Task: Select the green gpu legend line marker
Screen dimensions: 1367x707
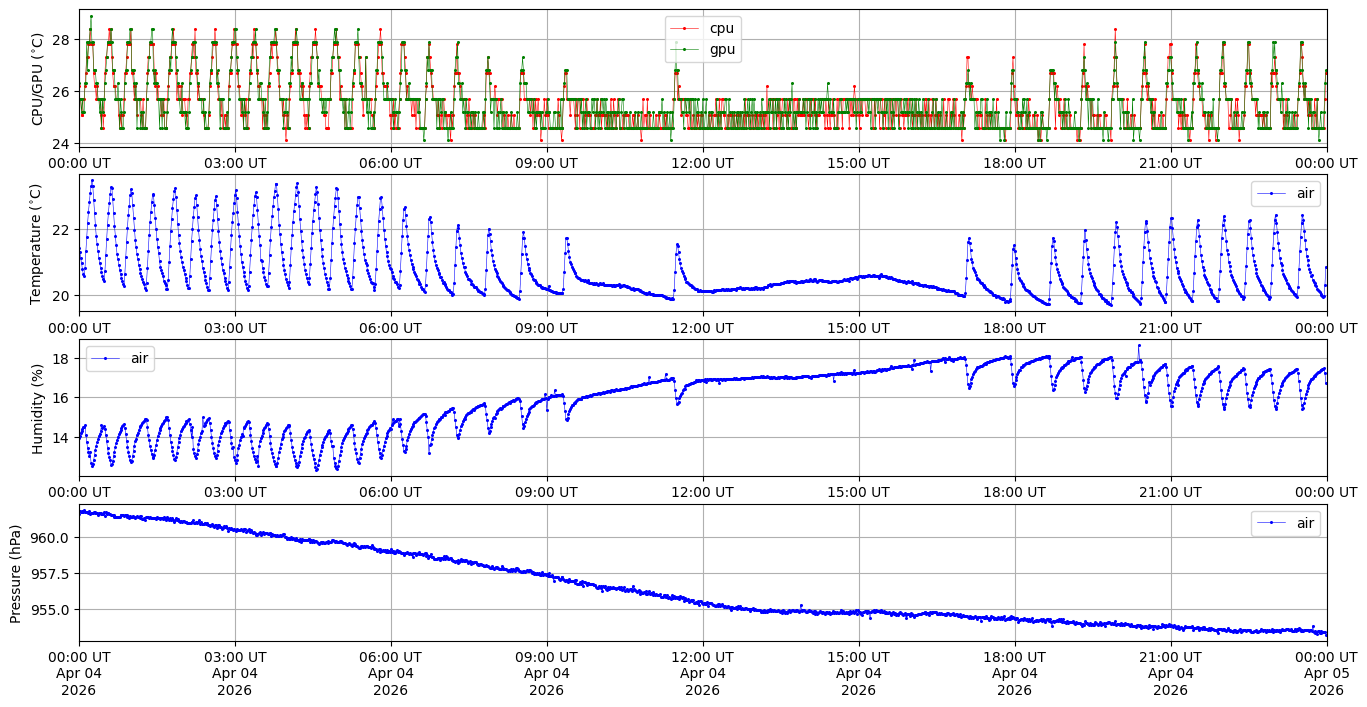Action: tap(685, 49)
